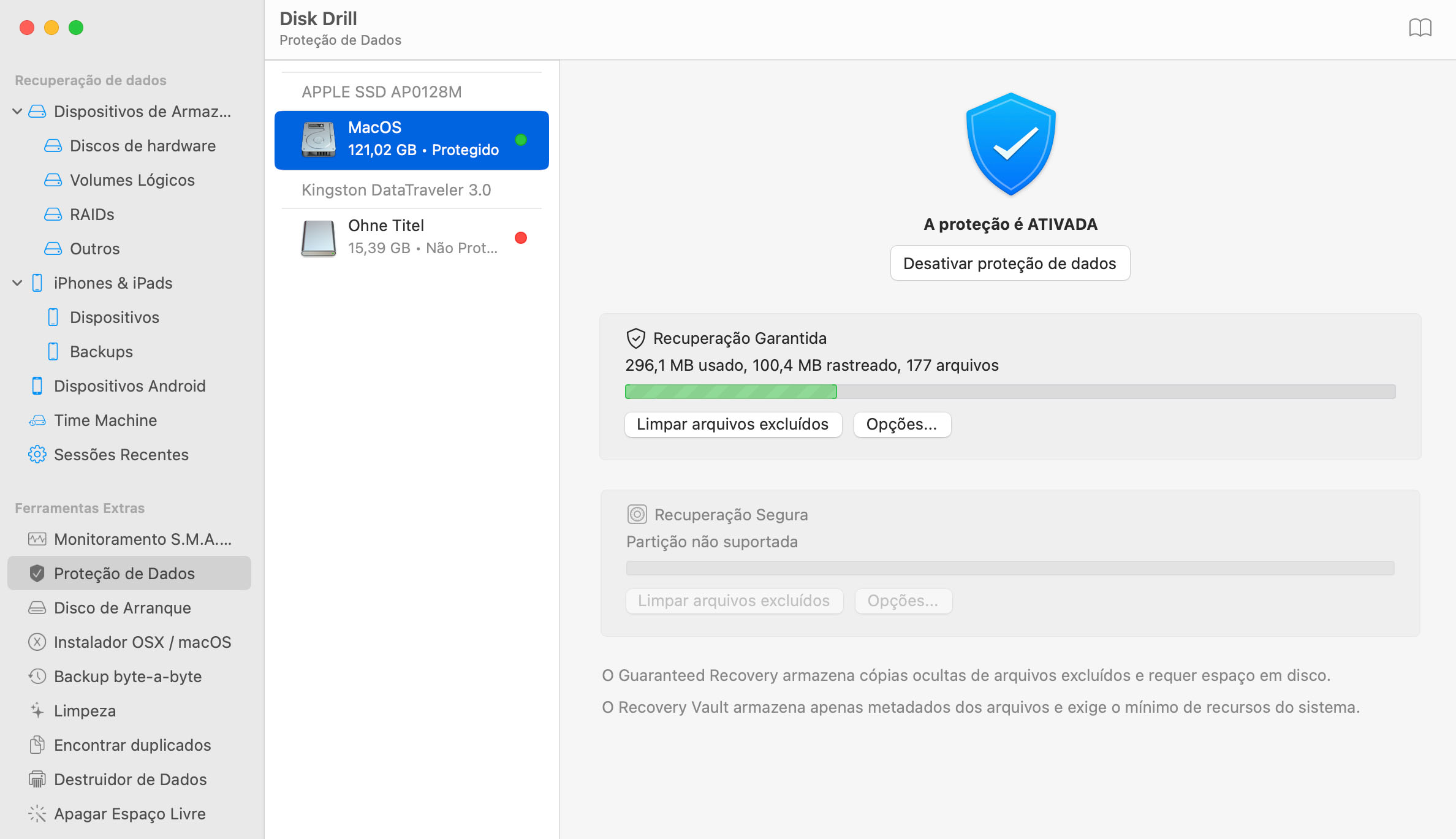Viewport: 1456px width, 839px height.
Task: Select Apagar Espaço Livre tool
Action: tap(129, 813)
